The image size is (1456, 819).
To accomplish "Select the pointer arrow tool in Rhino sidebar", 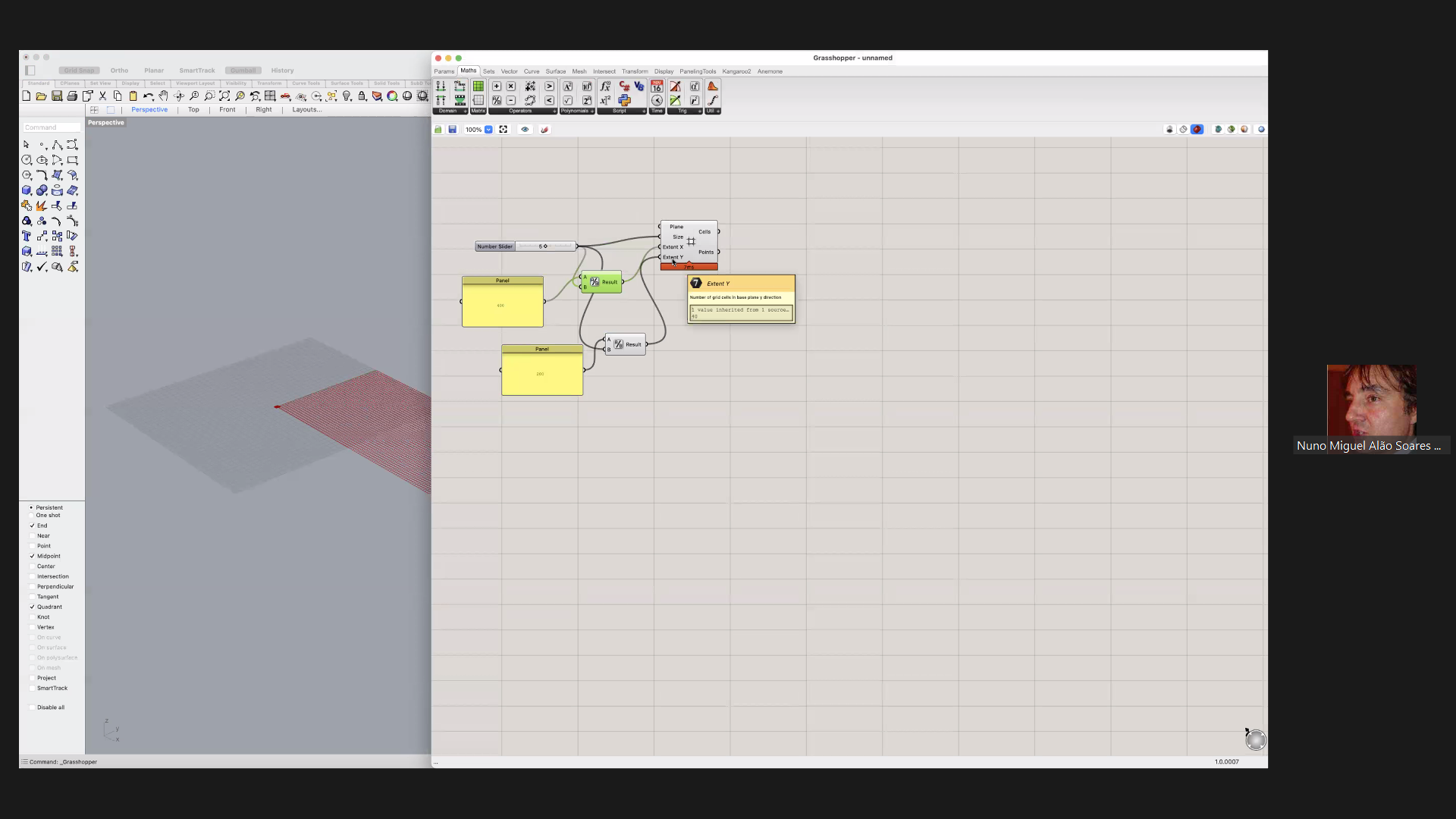I will [27, 144].
